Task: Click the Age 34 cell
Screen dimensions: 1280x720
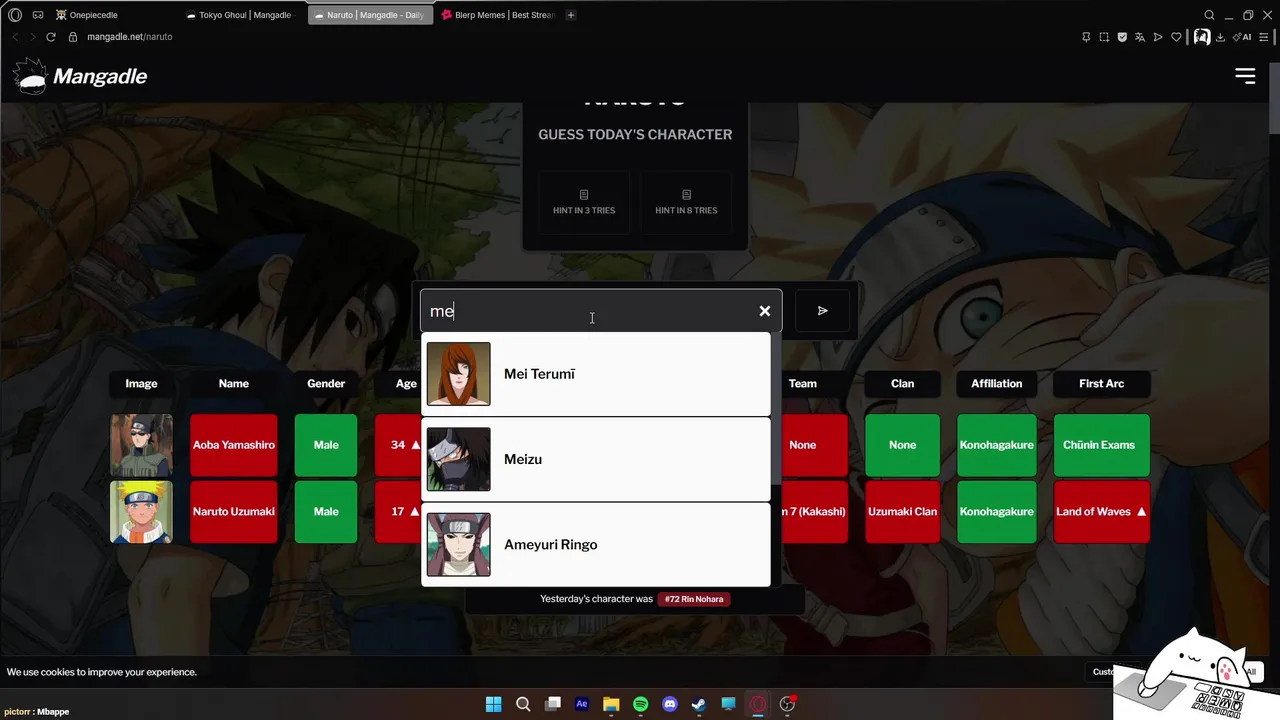Action: [398, 445]
